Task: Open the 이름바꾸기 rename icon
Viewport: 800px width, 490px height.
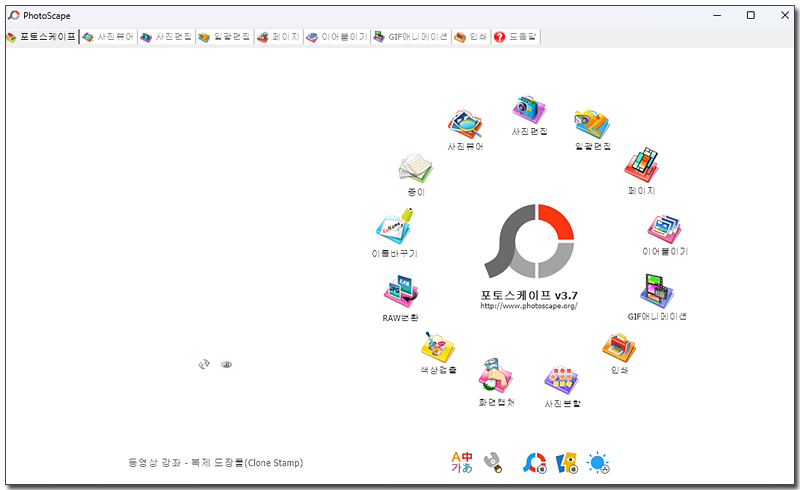Action: [394, 226]
